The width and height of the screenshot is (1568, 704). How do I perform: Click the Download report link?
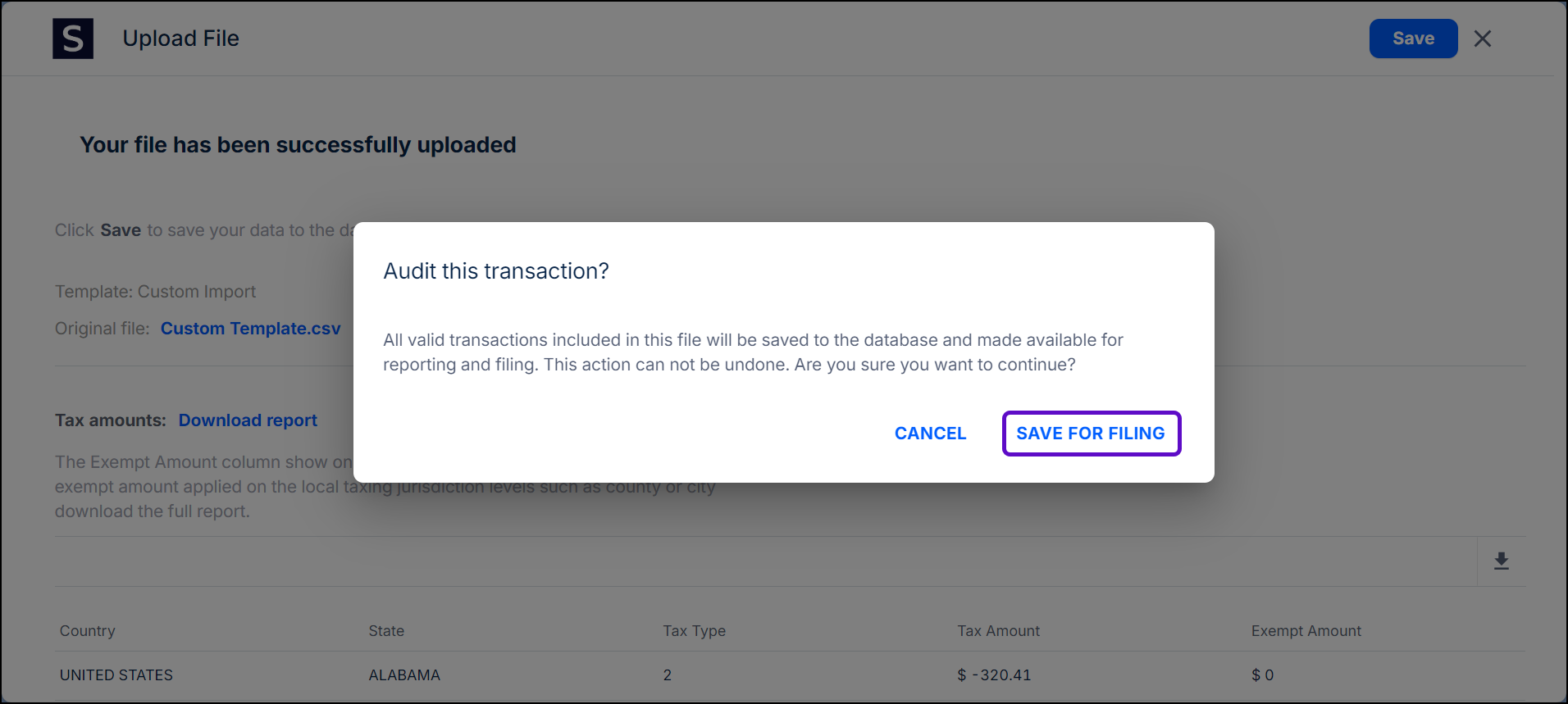pos(248,420)
